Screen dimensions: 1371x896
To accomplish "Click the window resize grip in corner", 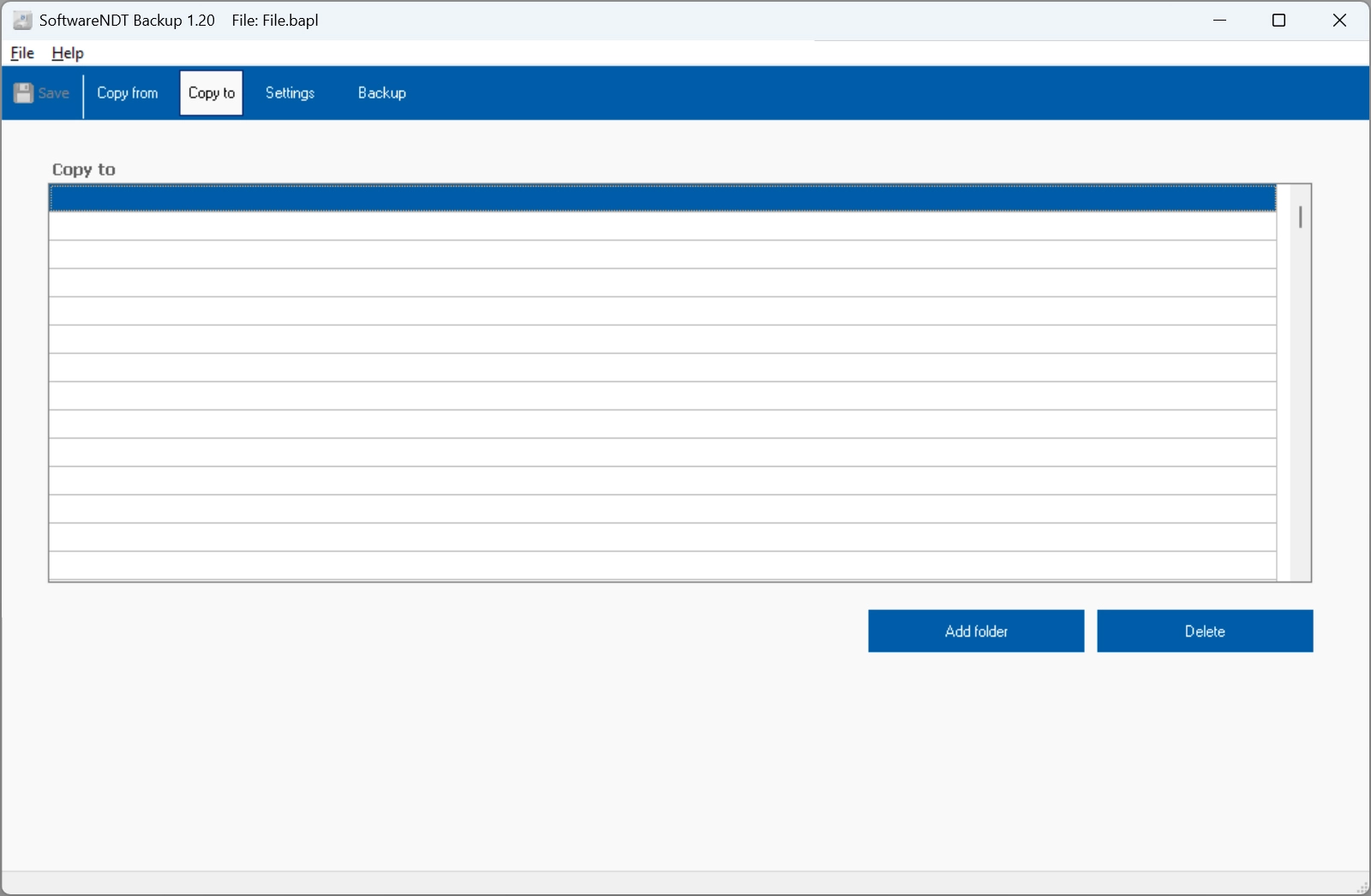I will pyautogui.click(x=1362, y=888).
